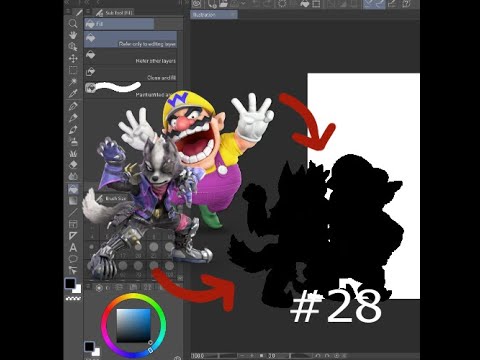Select the Move layer tool
The width and height of the screenshot is (480, 360).
tap(73, 59)
